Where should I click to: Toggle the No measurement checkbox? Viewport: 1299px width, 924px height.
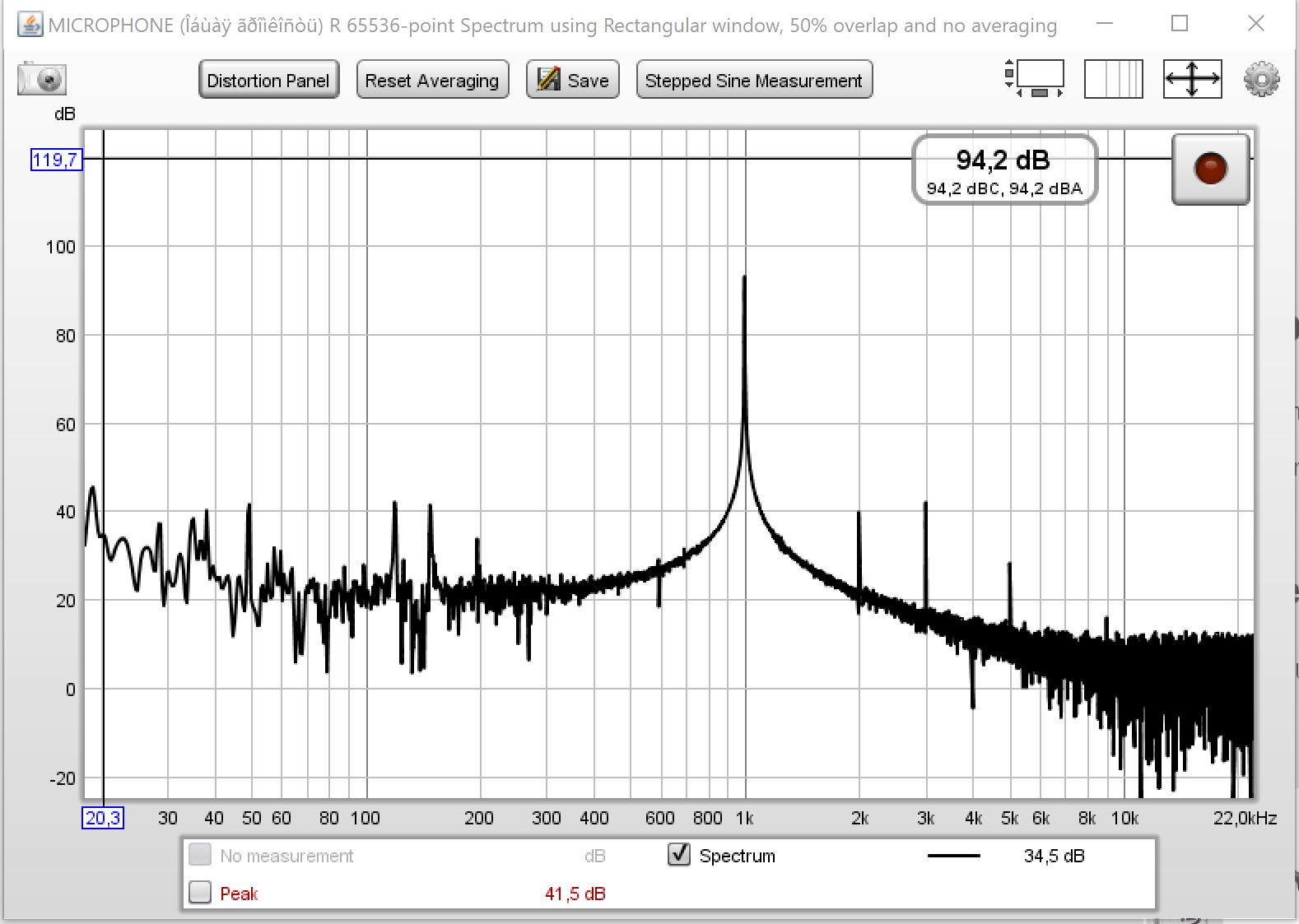click(x=200, y=855)
